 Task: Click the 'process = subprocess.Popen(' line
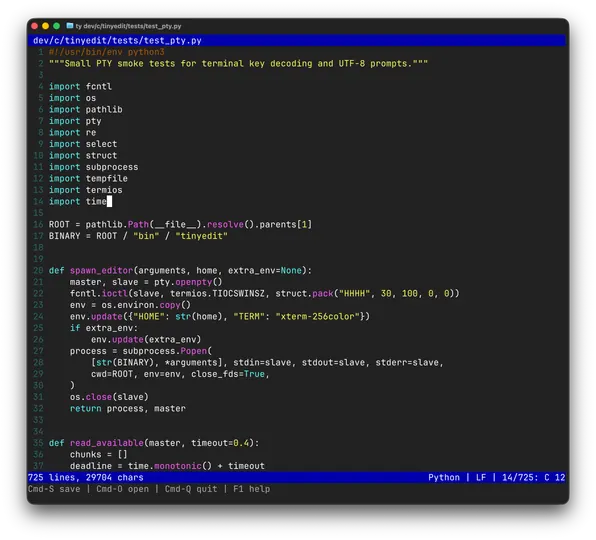click(x=141, y=351)
